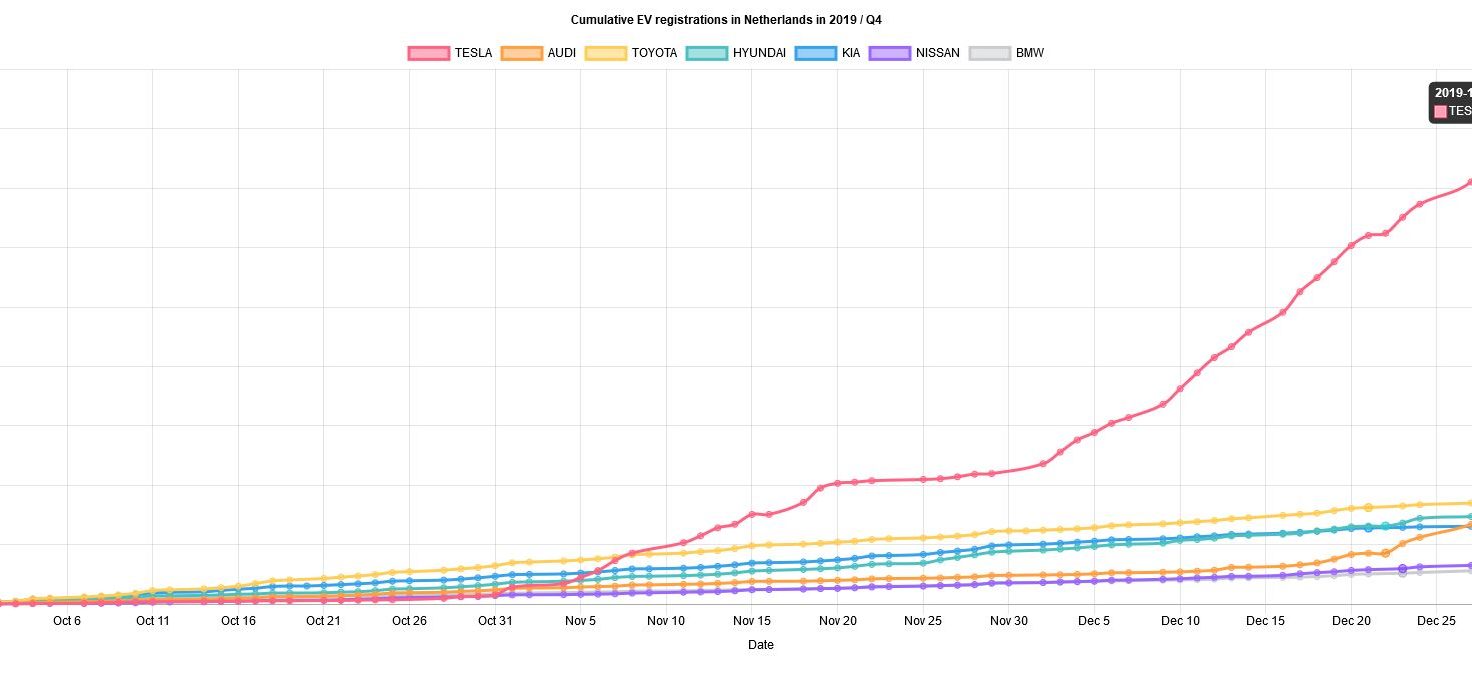Click the Nov 20 axis label
This screenshot has height=681, width=1472.
tap(838, 621)
